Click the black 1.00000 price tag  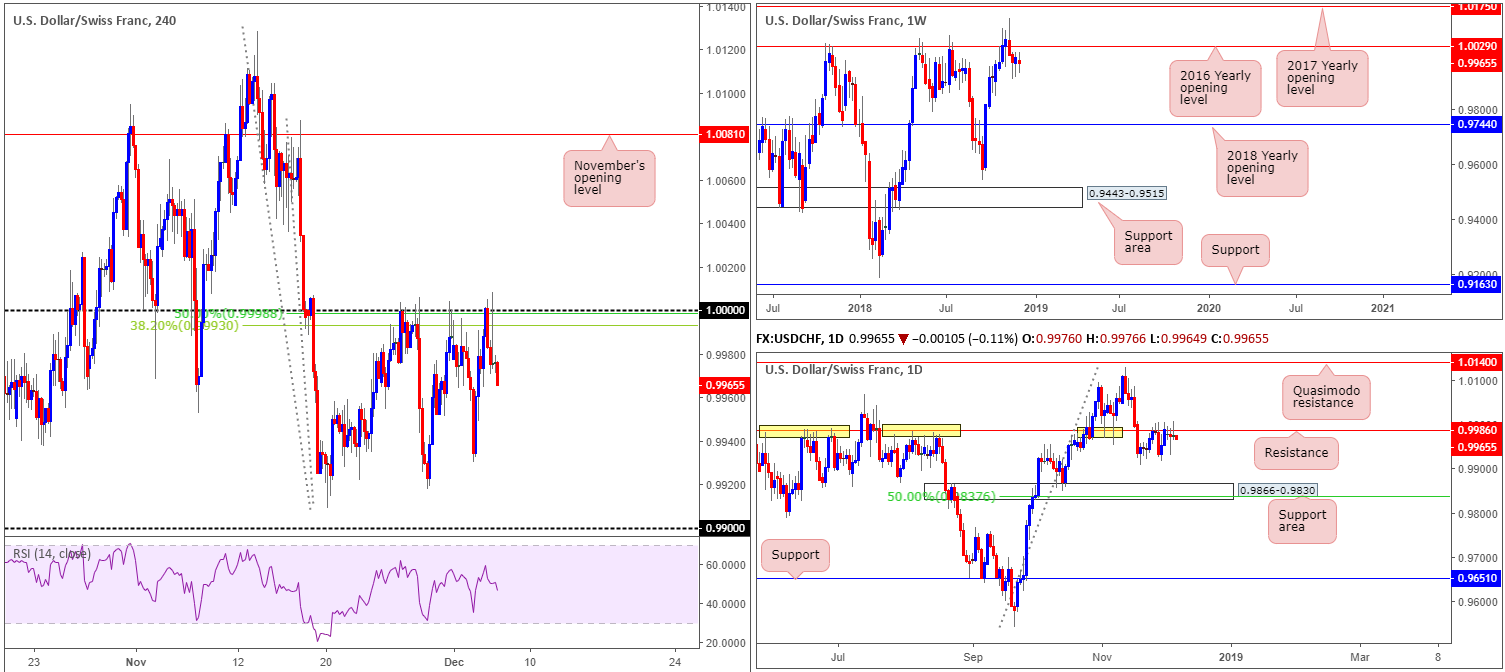point(726,311)
